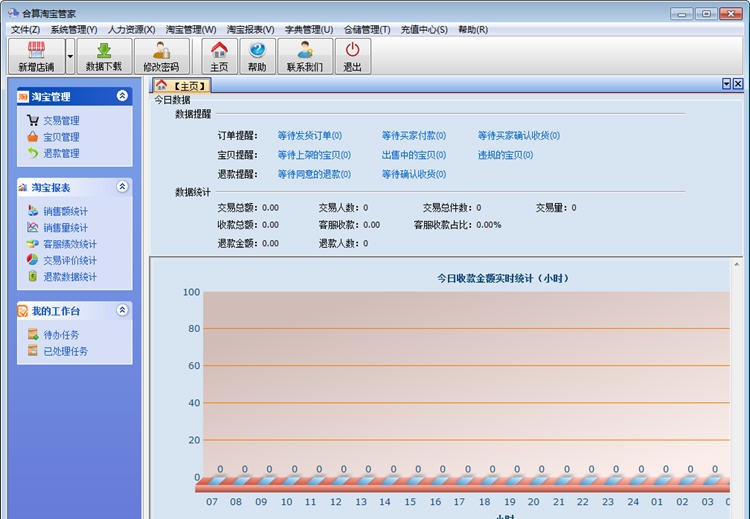Collapse the 淘宝管理 sidebar panel
The height and width of the screenshot is (519, 750).
pos(122,96)
